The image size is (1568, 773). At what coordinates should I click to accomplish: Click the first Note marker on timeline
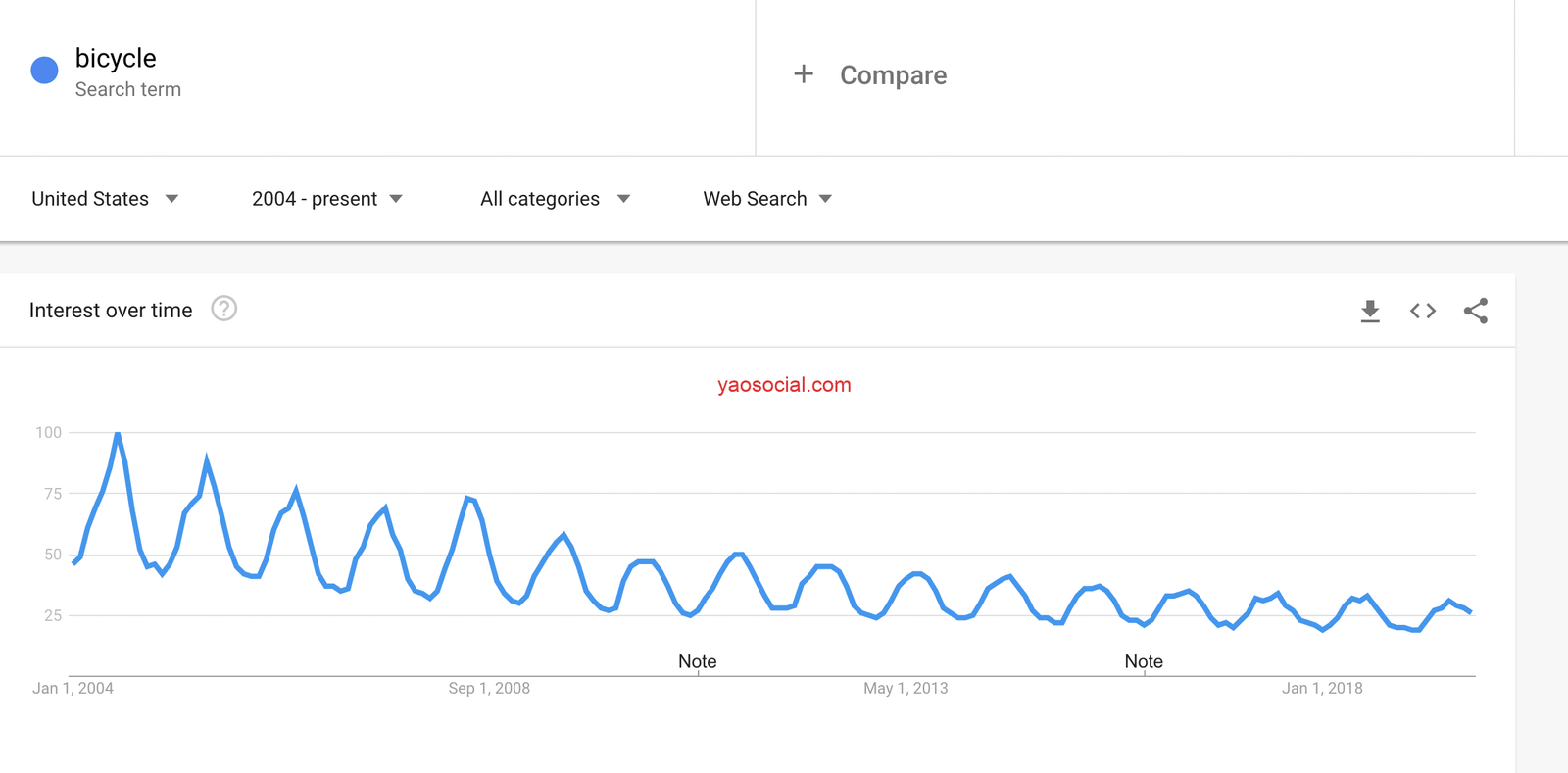click(698, 662)
